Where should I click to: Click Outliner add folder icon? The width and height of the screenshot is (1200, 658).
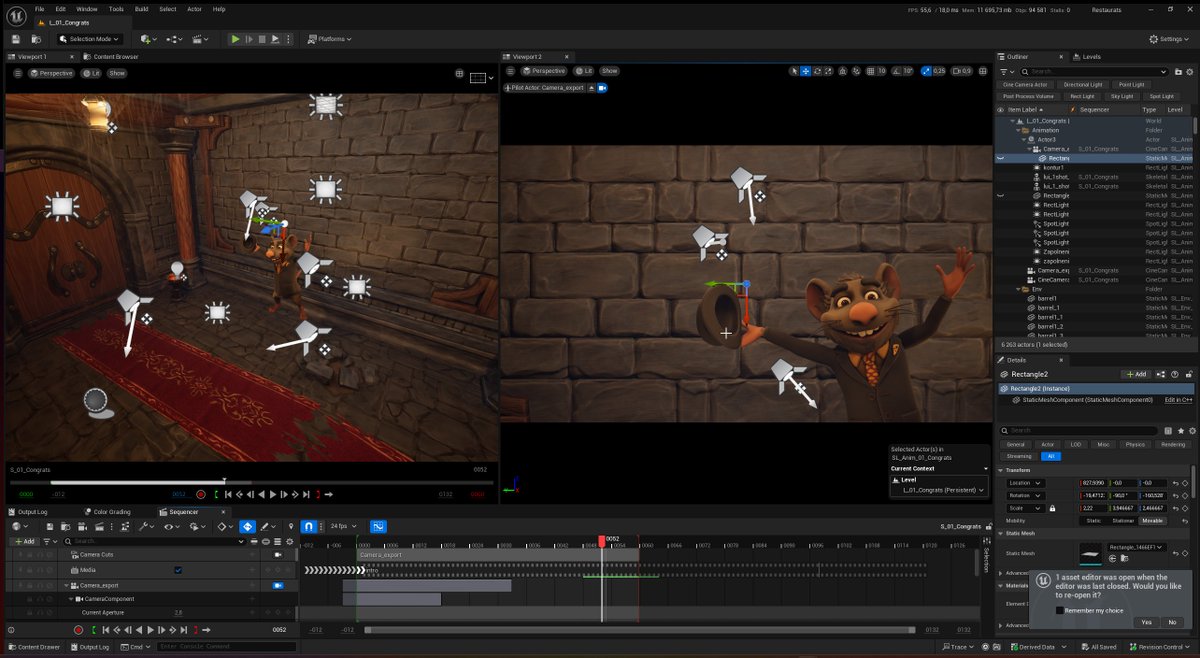coord(1177,72)
